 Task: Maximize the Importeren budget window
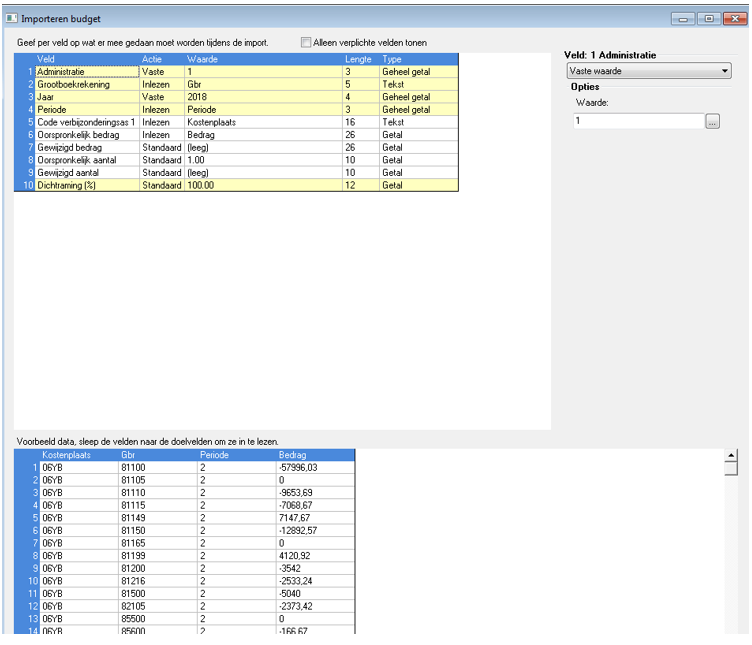point(709,19)
